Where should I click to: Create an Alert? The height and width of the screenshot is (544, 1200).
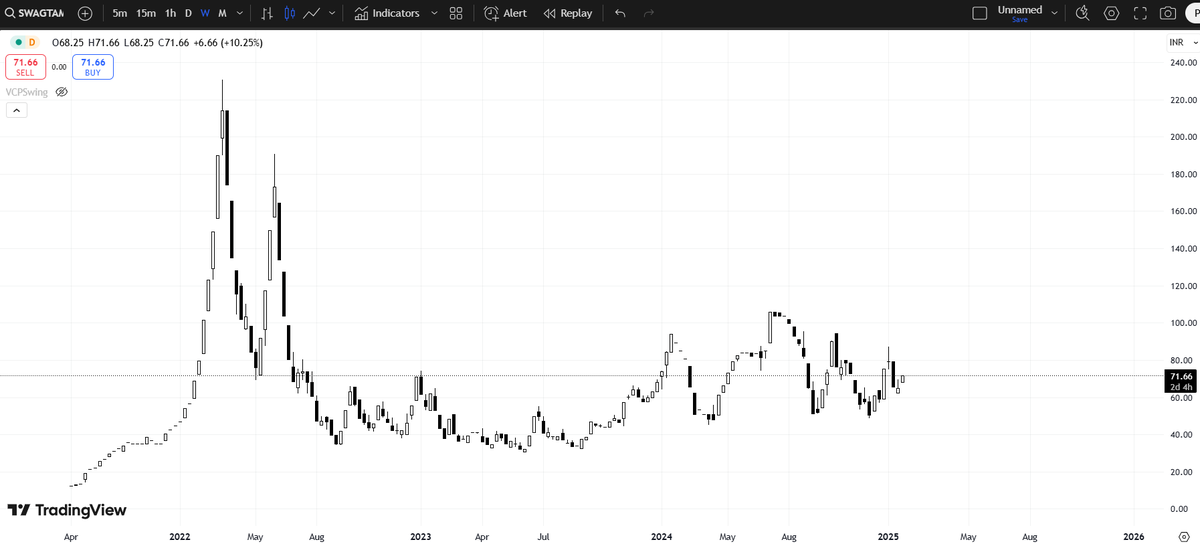pyautogui.click(x=505, y=13)
